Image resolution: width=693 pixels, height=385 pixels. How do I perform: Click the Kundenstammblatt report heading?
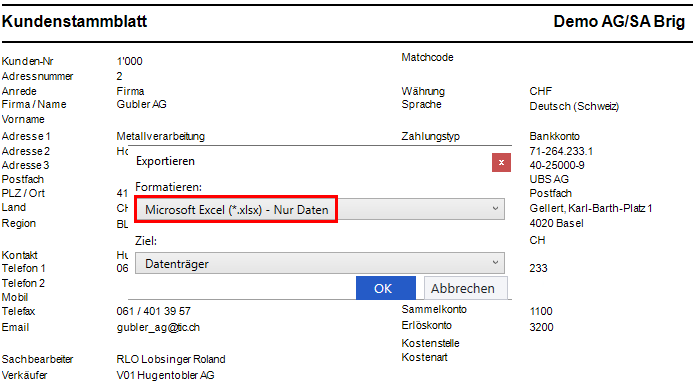point(74,21)
